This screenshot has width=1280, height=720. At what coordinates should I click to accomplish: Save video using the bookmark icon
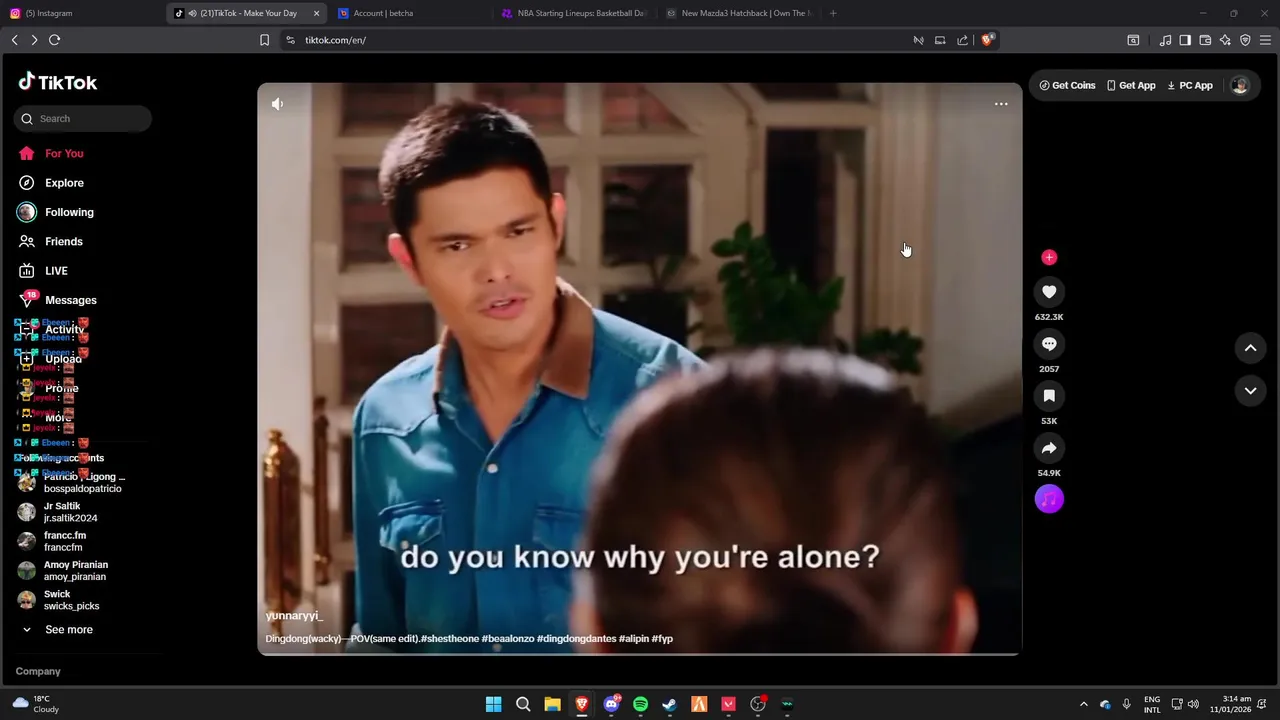pos(1049,396)
